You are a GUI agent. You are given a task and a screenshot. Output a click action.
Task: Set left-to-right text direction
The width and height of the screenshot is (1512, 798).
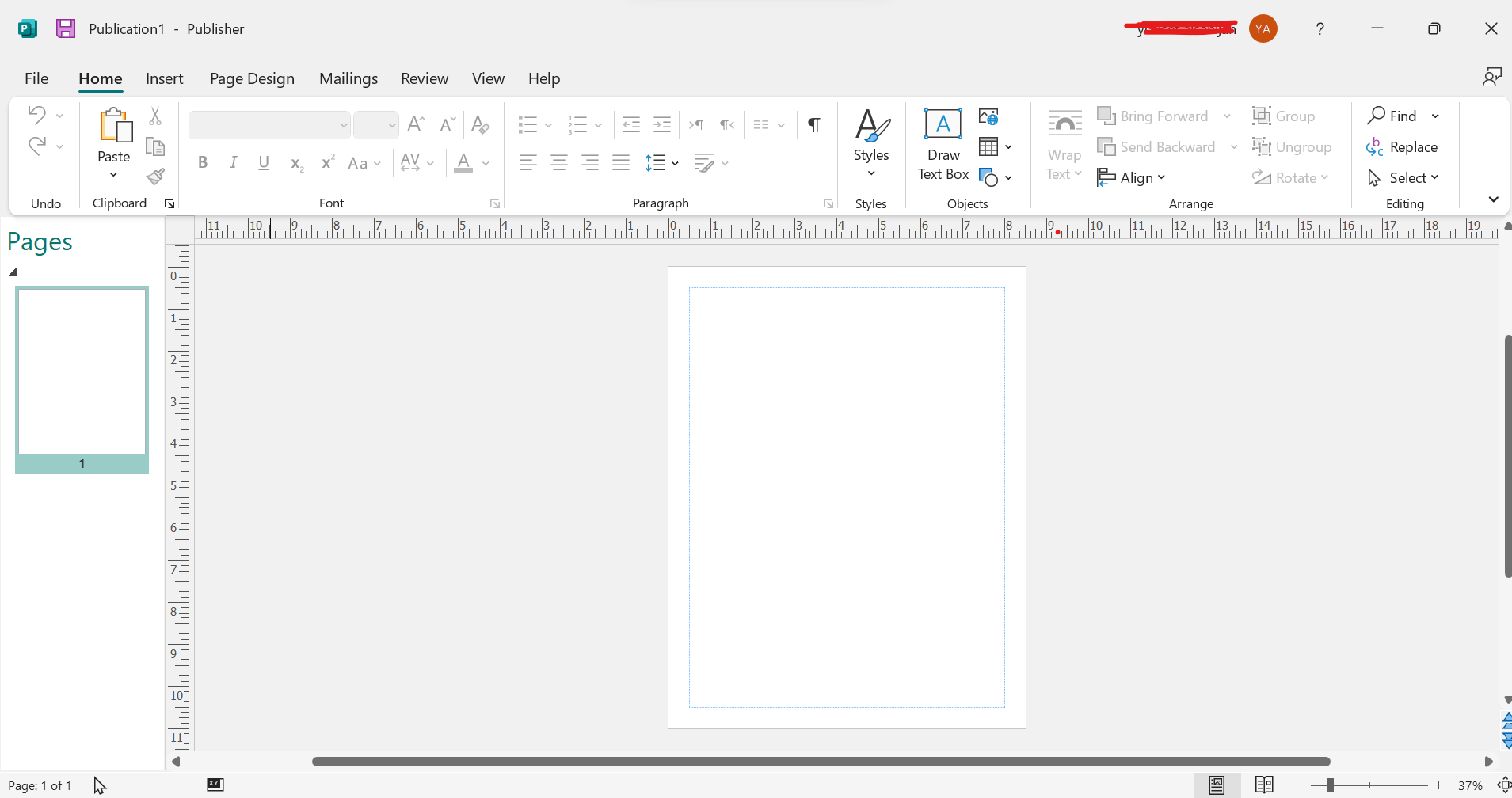(696, 124)
